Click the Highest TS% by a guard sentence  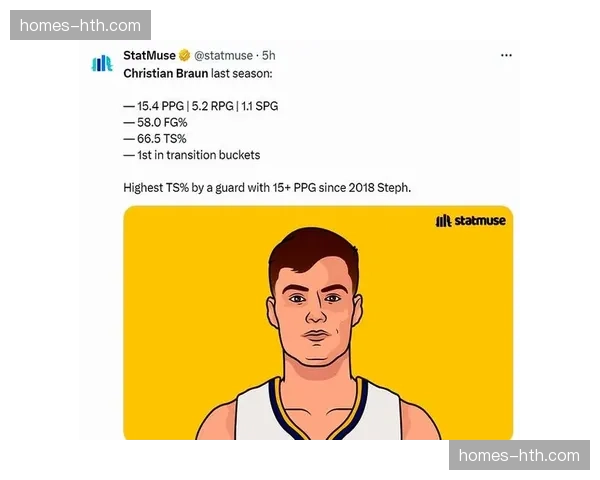pyautogui.click(x=267, y=188)
